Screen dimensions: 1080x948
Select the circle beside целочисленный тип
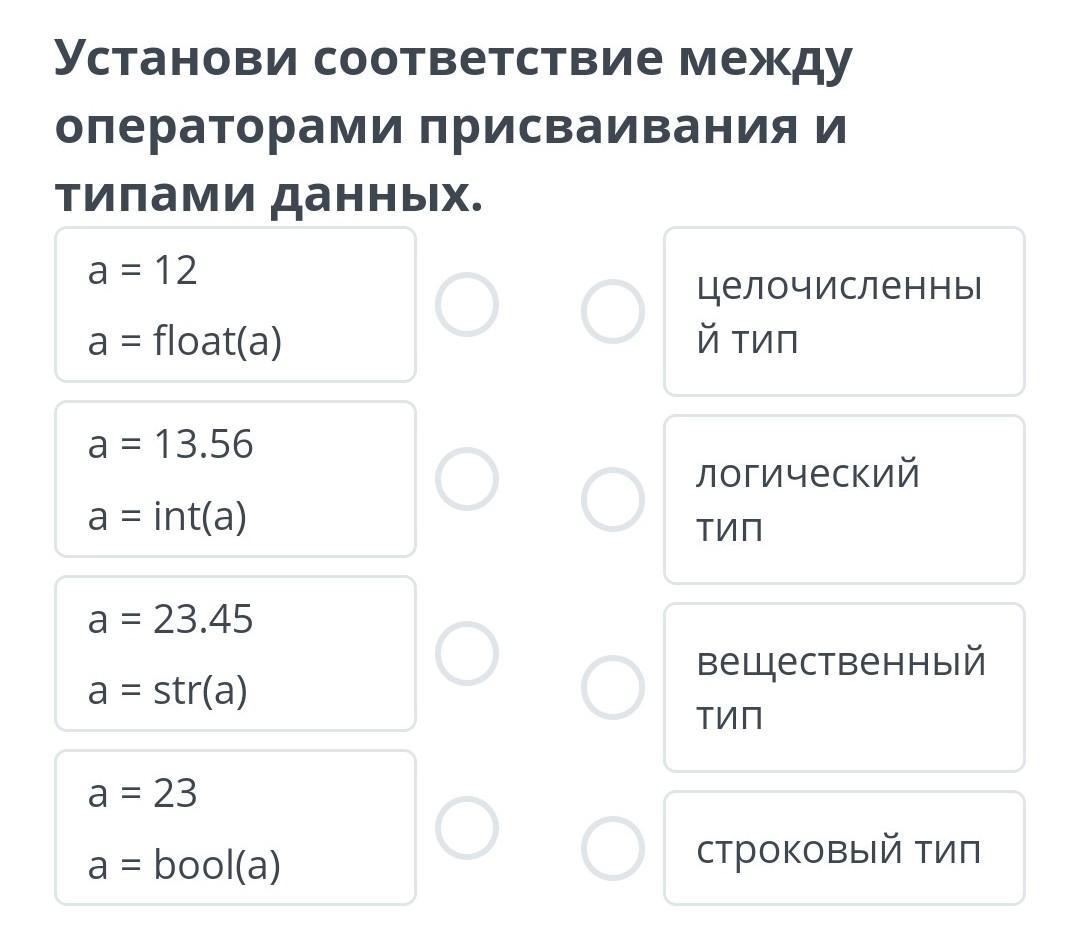point(612,311)
